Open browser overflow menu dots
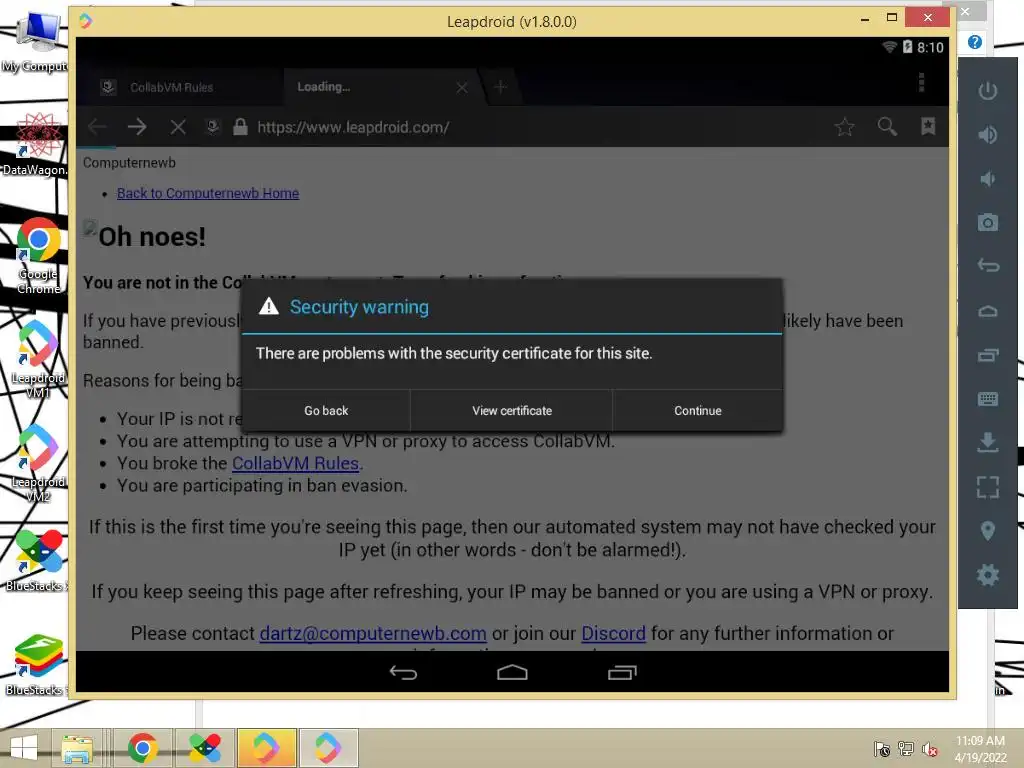This screenshot has width=1024, height=768. [921, 83]
